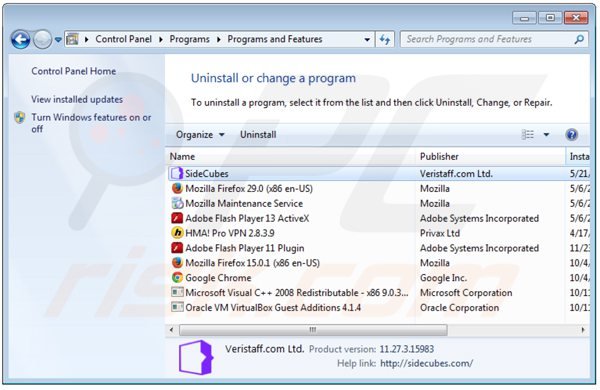The width and height of the screenshot is (600, 390).
Task: Select Adobe Flash Player 11 Plugin icon
Action: coord(177,248)
